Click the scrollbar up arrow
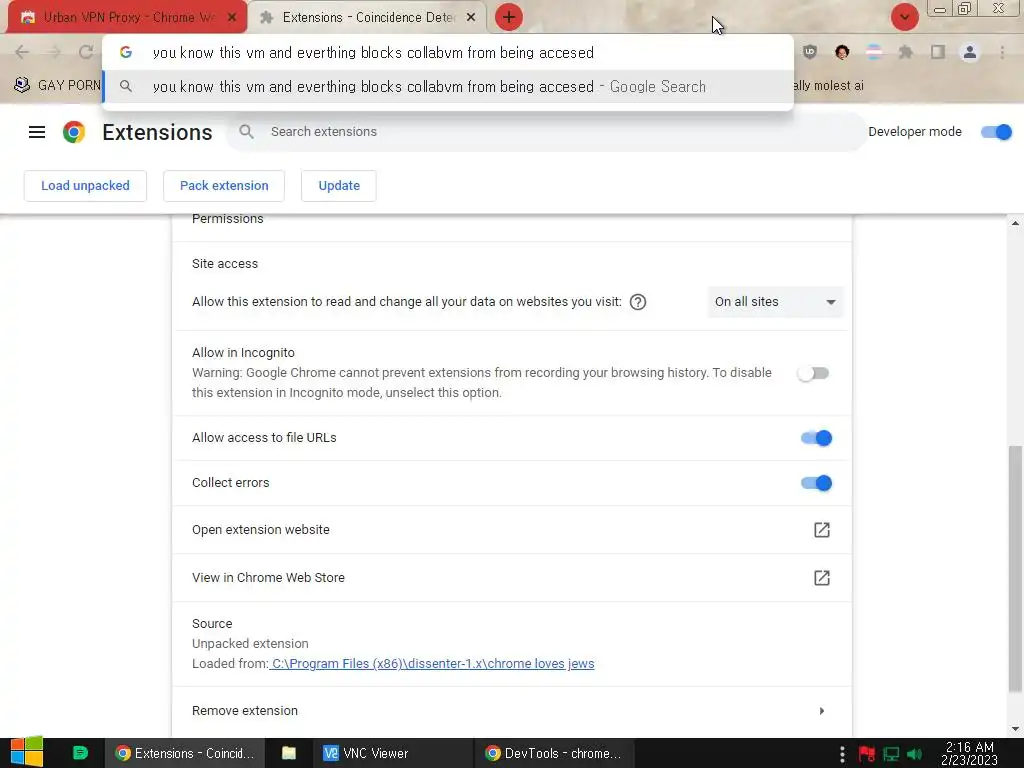This screenshot has height=768, width=1024. pyautogui.click(x=1015, y=223)
